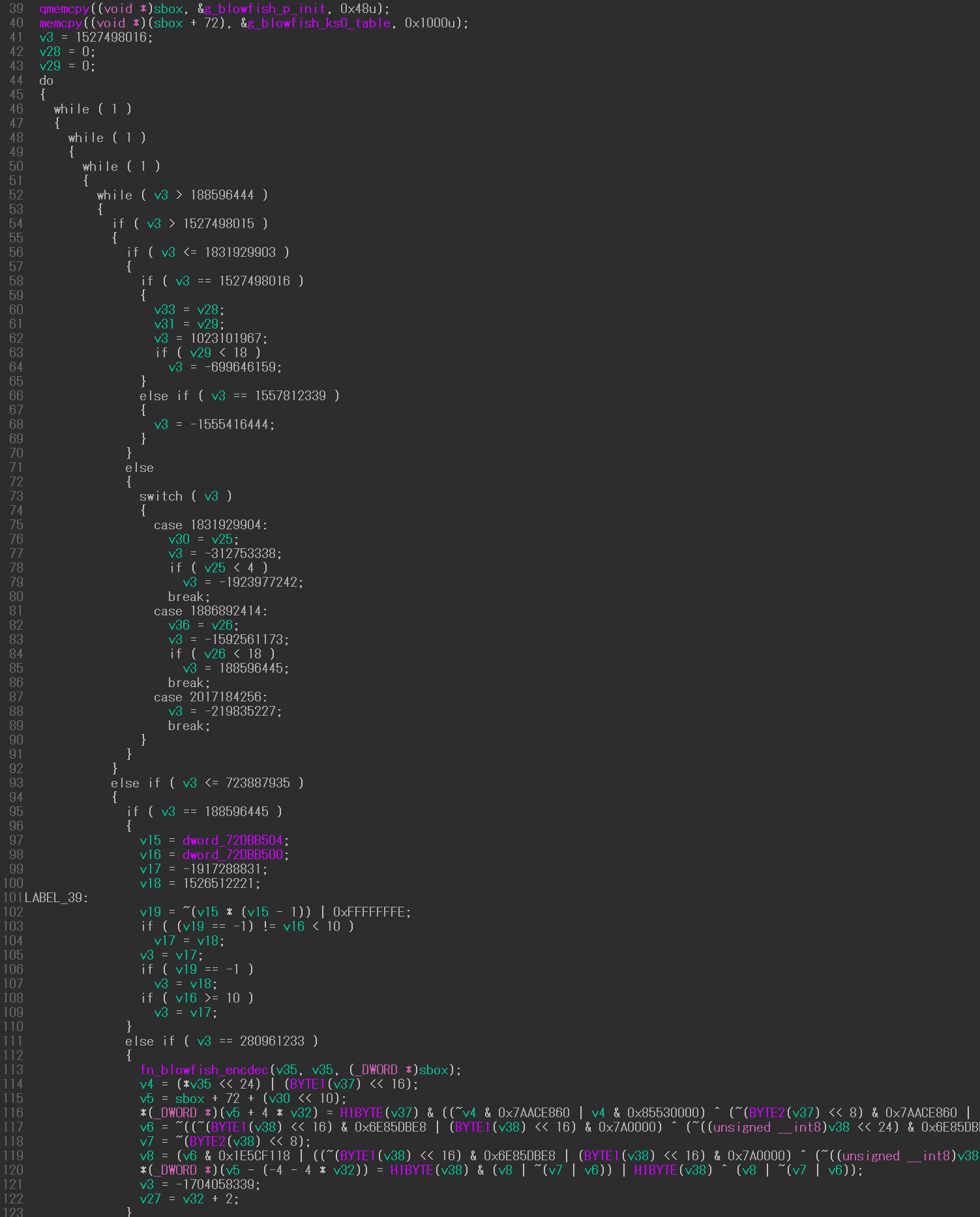Click the 'v36 = v26;' assignment
980x1217 pixels.
point(203,625)
